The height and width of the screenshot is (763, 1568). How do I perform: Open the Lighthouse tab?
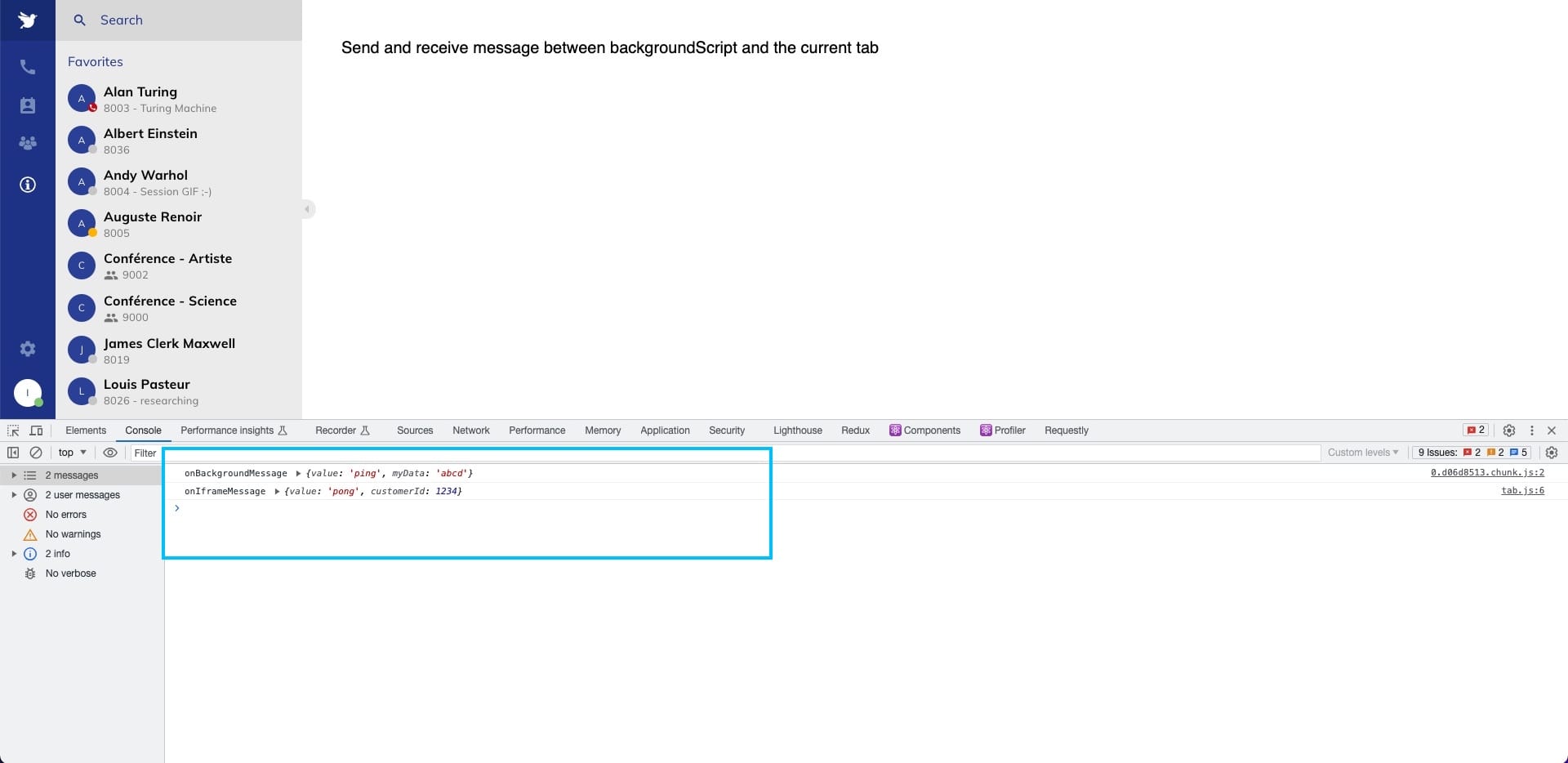tap(798, 431)
